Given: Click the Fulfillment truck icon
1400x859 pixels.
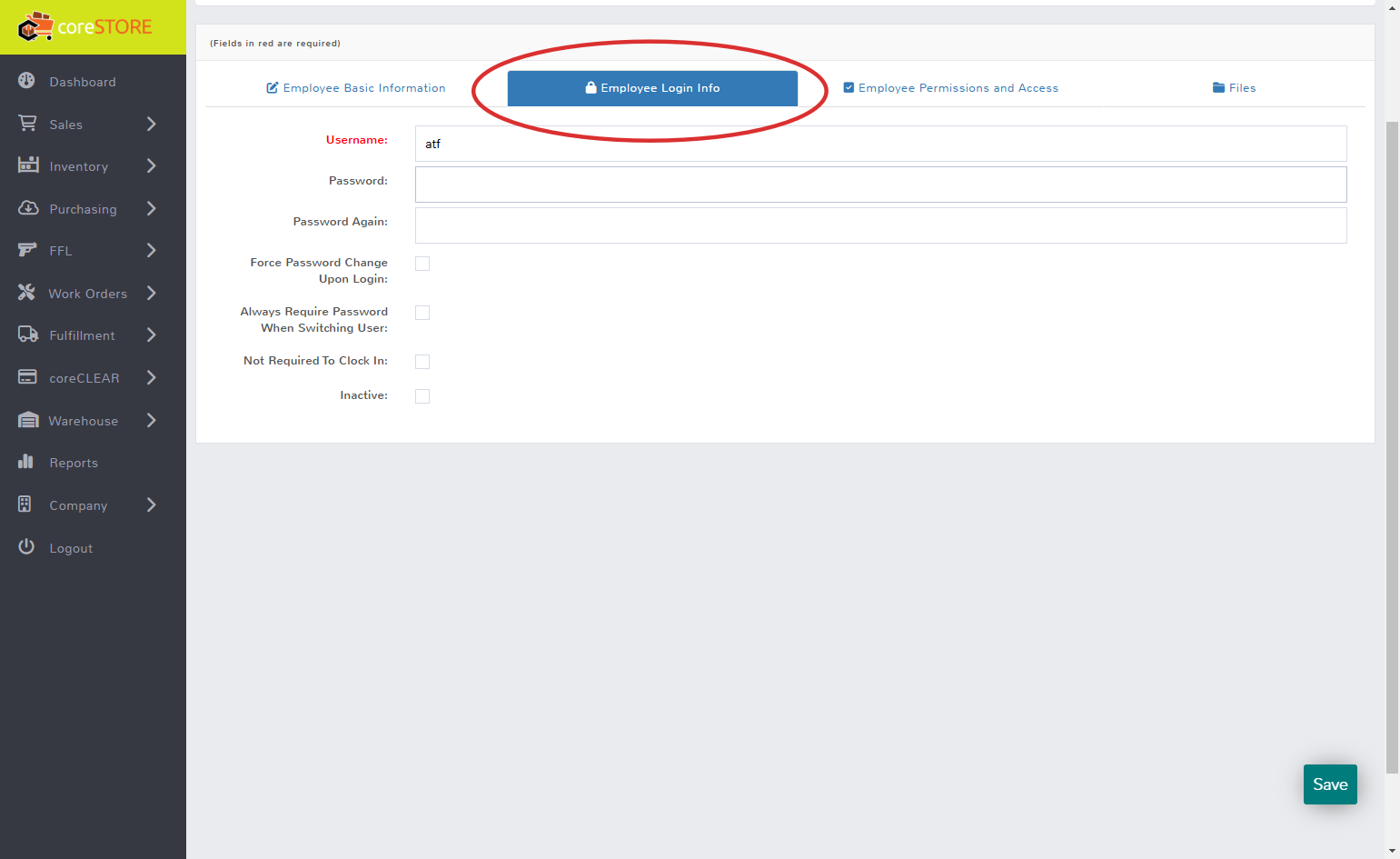Looking at the screenshot, I should 28,335.
